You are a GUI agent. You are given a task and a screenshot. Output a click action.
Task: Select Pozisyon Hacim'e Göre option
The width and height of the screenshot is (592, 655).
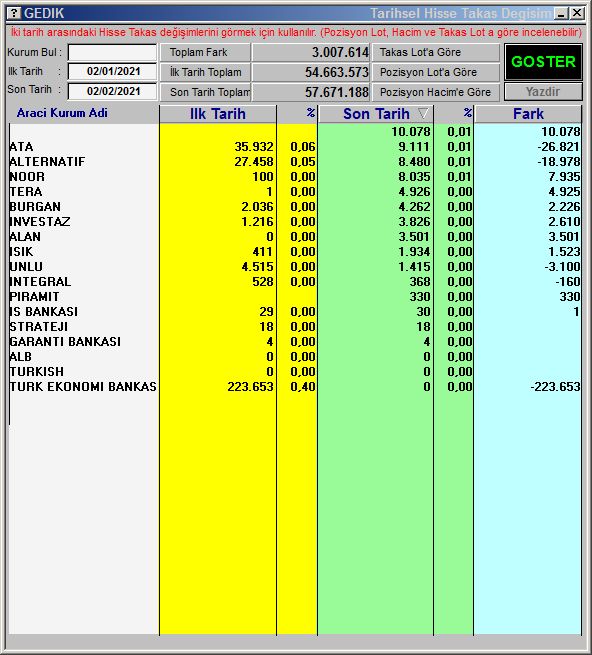436,92
